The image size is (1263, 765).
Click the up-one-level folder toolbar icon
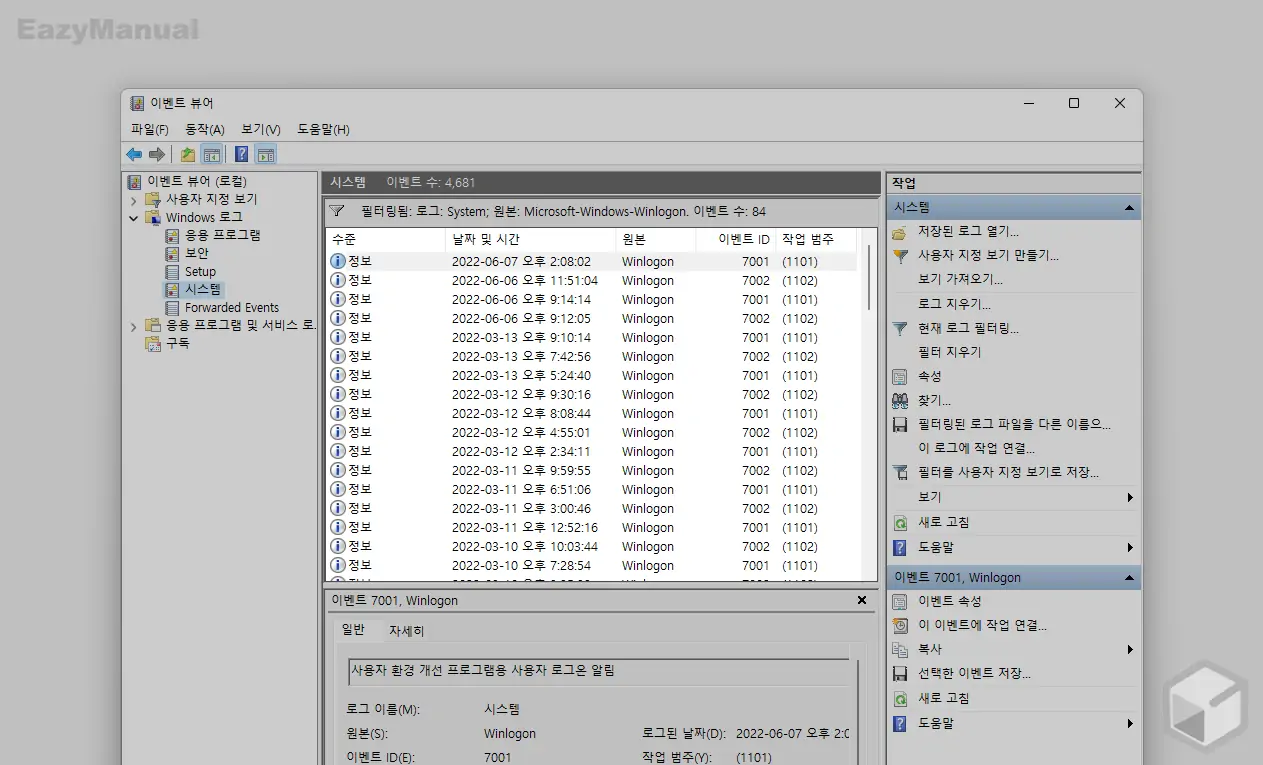(x=188, y=154)
